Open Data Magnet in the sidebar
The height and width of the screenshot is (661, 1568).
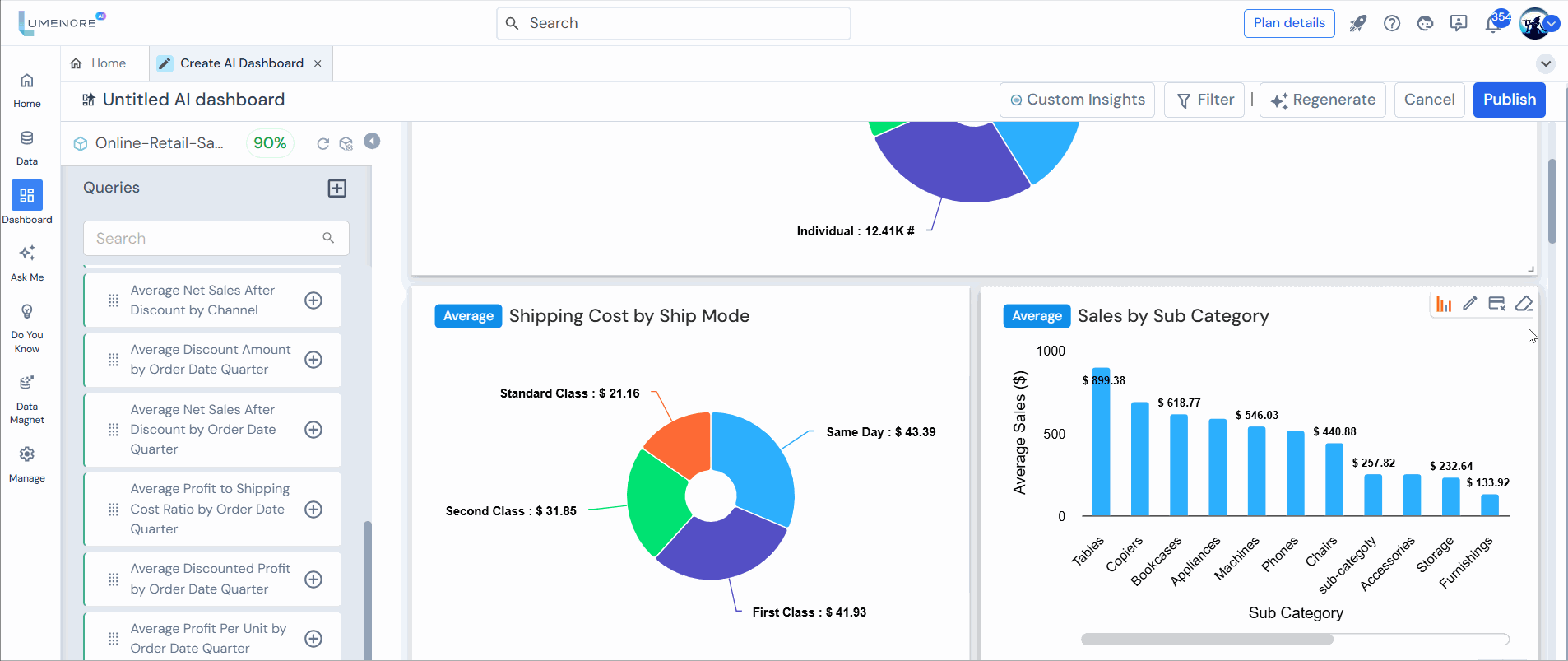coord(27,399)
